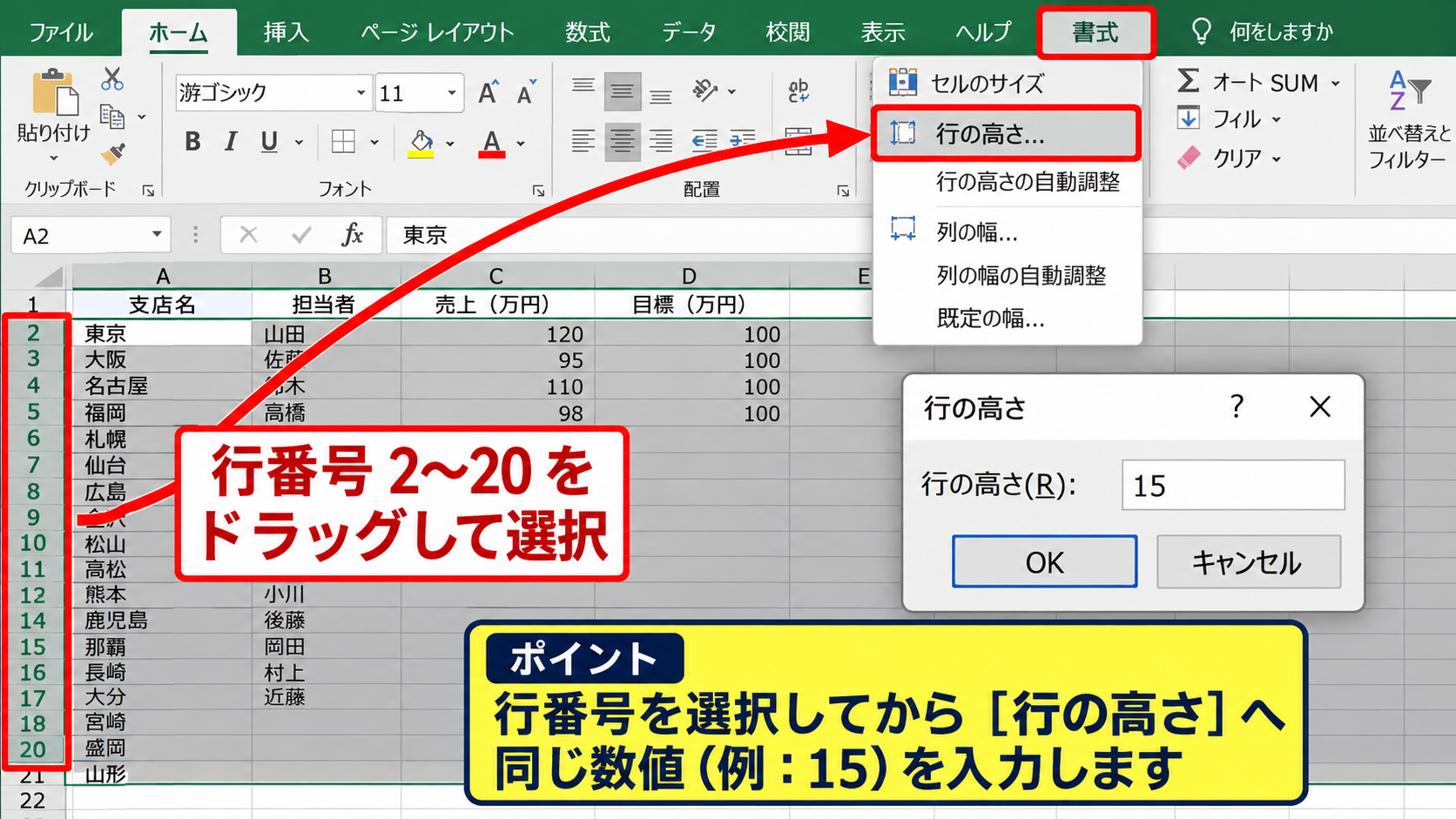Screen dimensions: 1456x819
Task: Click the Insert Function fx icon
Action: tap(353, 234)
